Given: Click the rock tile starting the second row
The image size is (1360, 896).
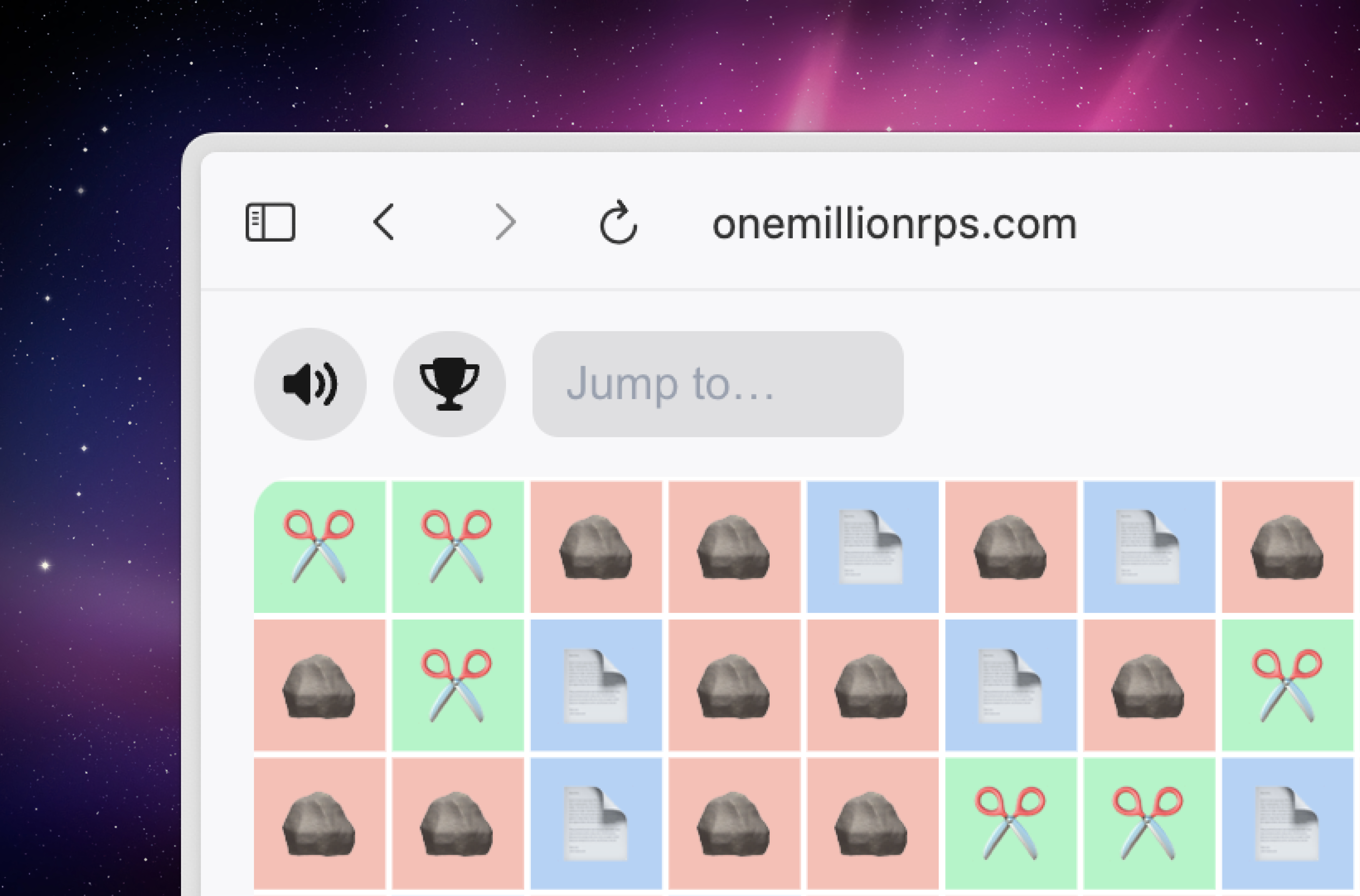Looking at the screenshot, I should 319,685.
